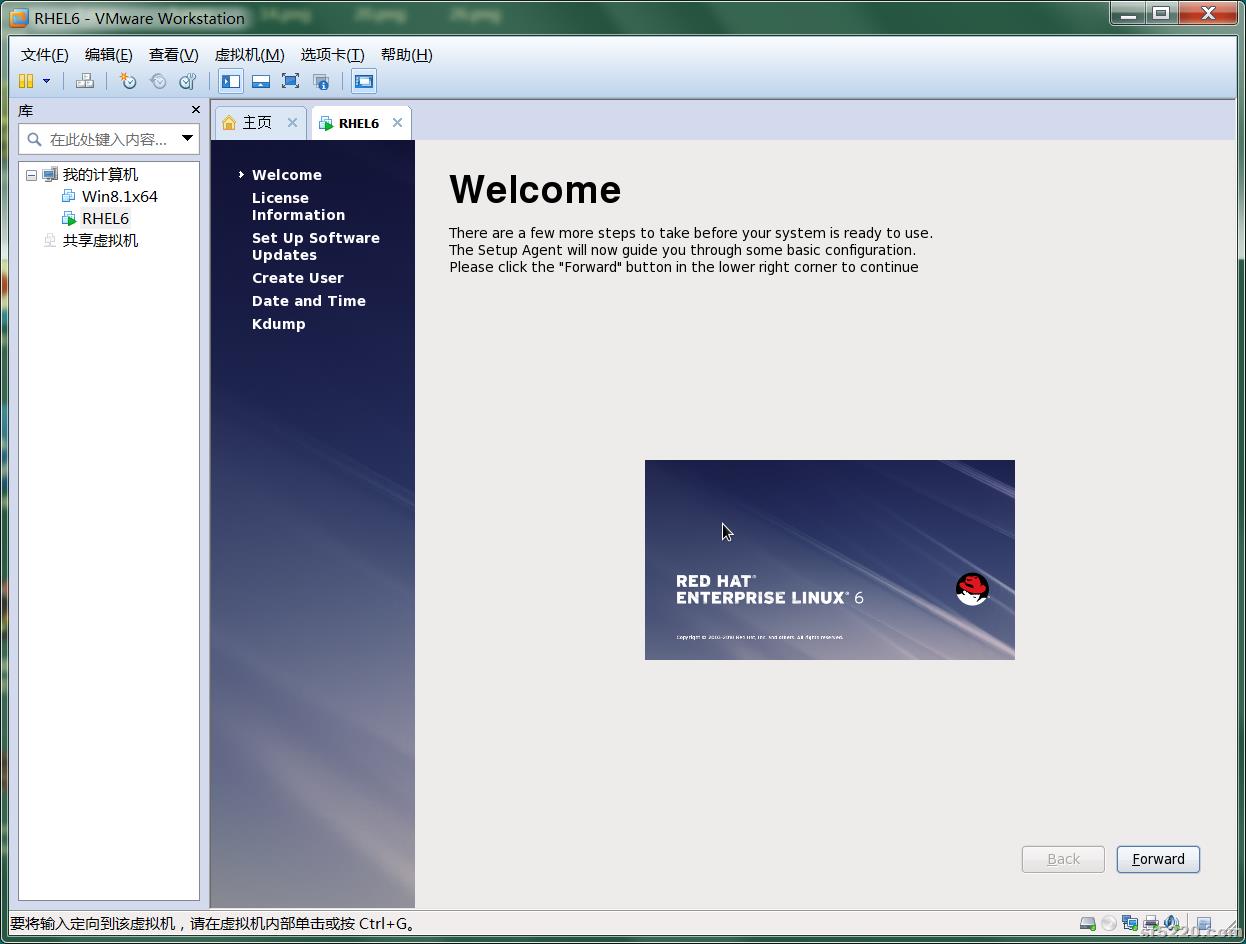The image size is (1246, 944).
Task: Click the VMware Workstation title bar icon
Action: [x=18, y=18]
